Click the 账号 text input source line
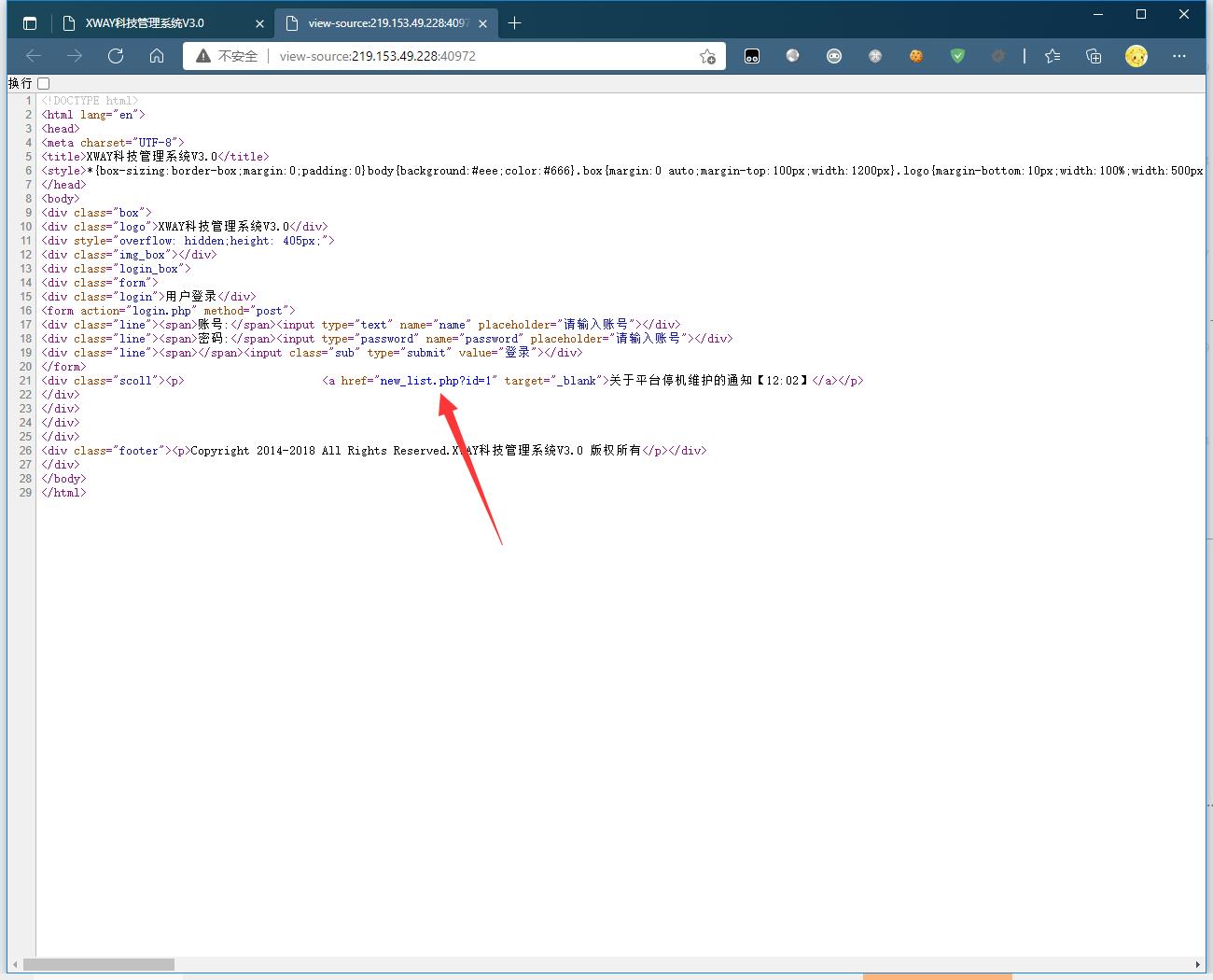The height and width of the screenshot is (980, 1213). point(361,325)
